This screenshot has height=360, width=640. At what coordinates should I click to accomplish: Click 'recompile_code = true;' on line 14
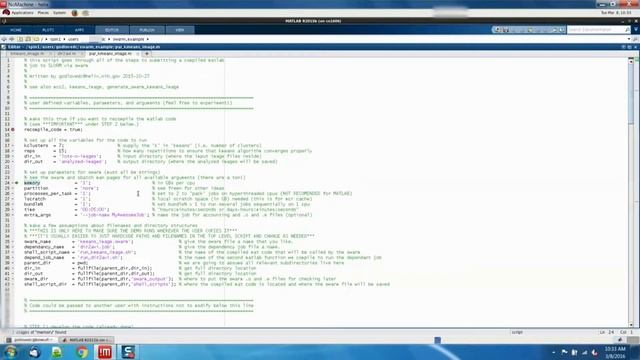click(x=53, y=129)
